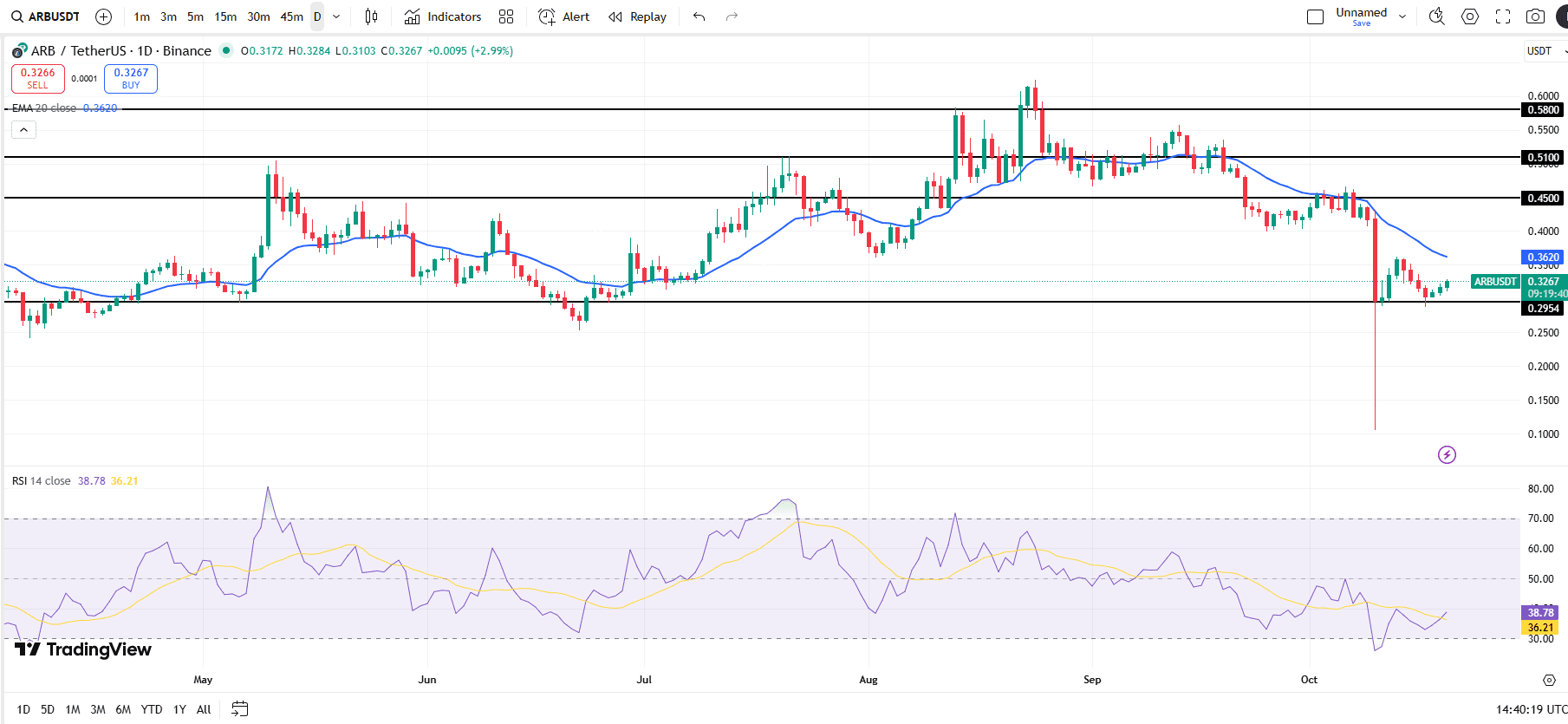This screenshot has height=724, width=1568.
Task: Open the indicator templates grid icon
Action: click(506, 16)
